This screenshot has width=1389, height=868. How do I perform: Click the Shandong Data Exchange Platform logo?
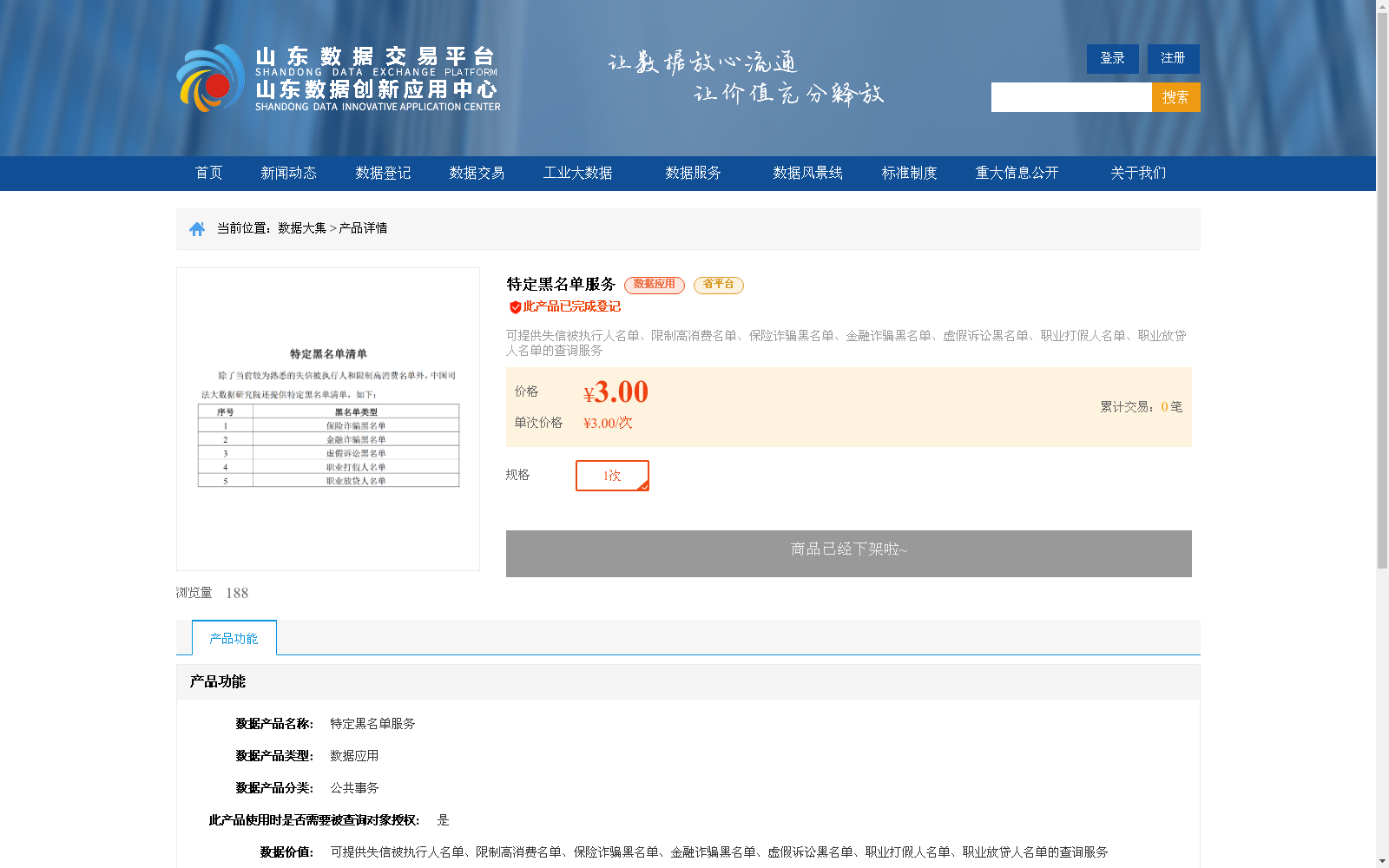click(339, 76)
